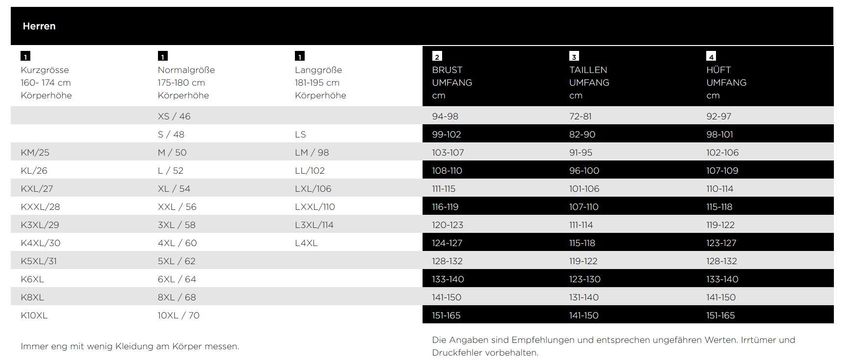The image size is (850, 363).
Task: Select size M / 50 in Normalgröße
Action: point(172,152)
